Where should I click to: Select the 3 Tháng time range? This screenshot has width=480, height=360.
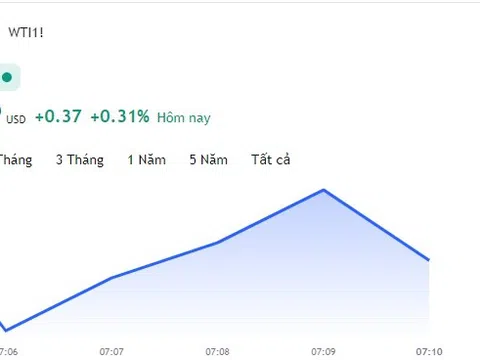tap(80, 160)
